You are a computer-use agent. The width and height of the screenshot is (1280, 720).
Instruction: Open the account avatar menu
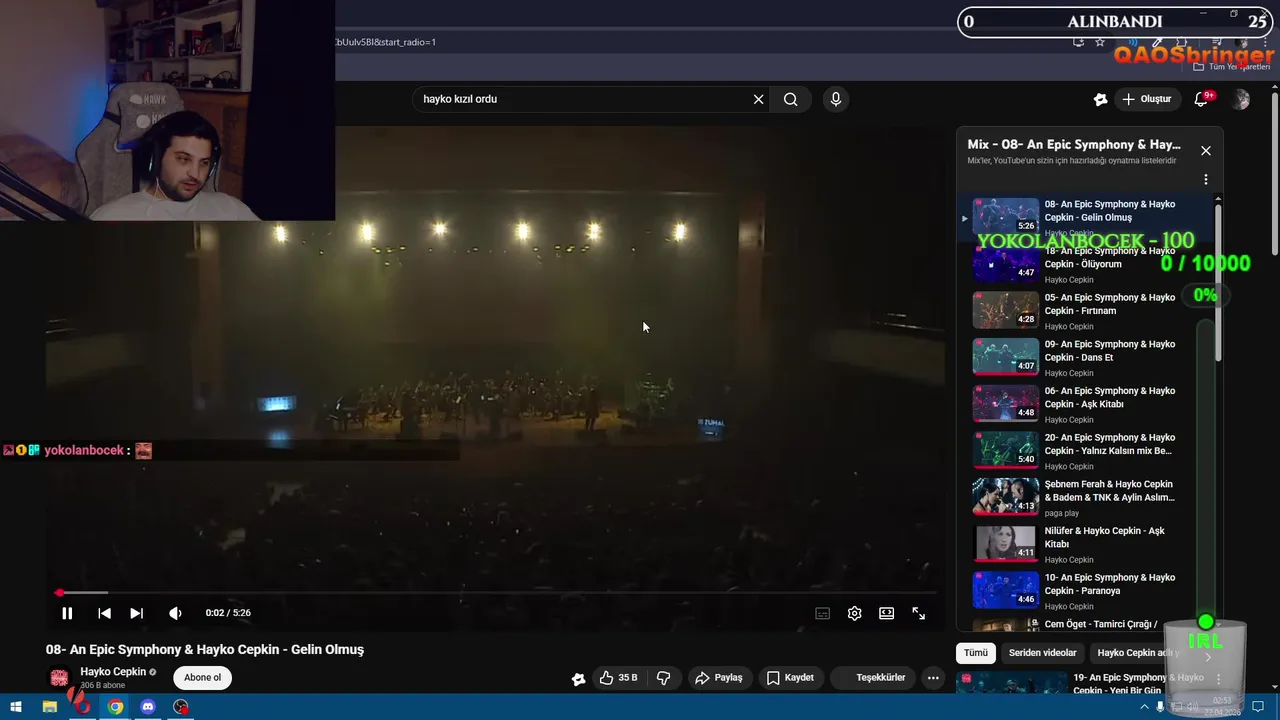(1241, 99)
